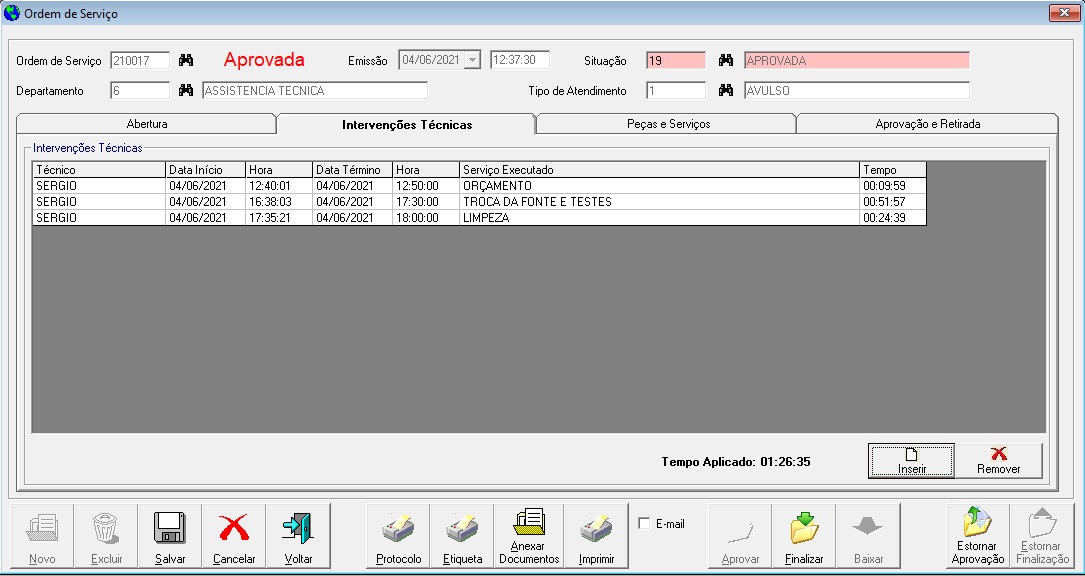Enable the E-mail checkbox
The width and height of the screenshot is (1085, 576).
(644, 524)
